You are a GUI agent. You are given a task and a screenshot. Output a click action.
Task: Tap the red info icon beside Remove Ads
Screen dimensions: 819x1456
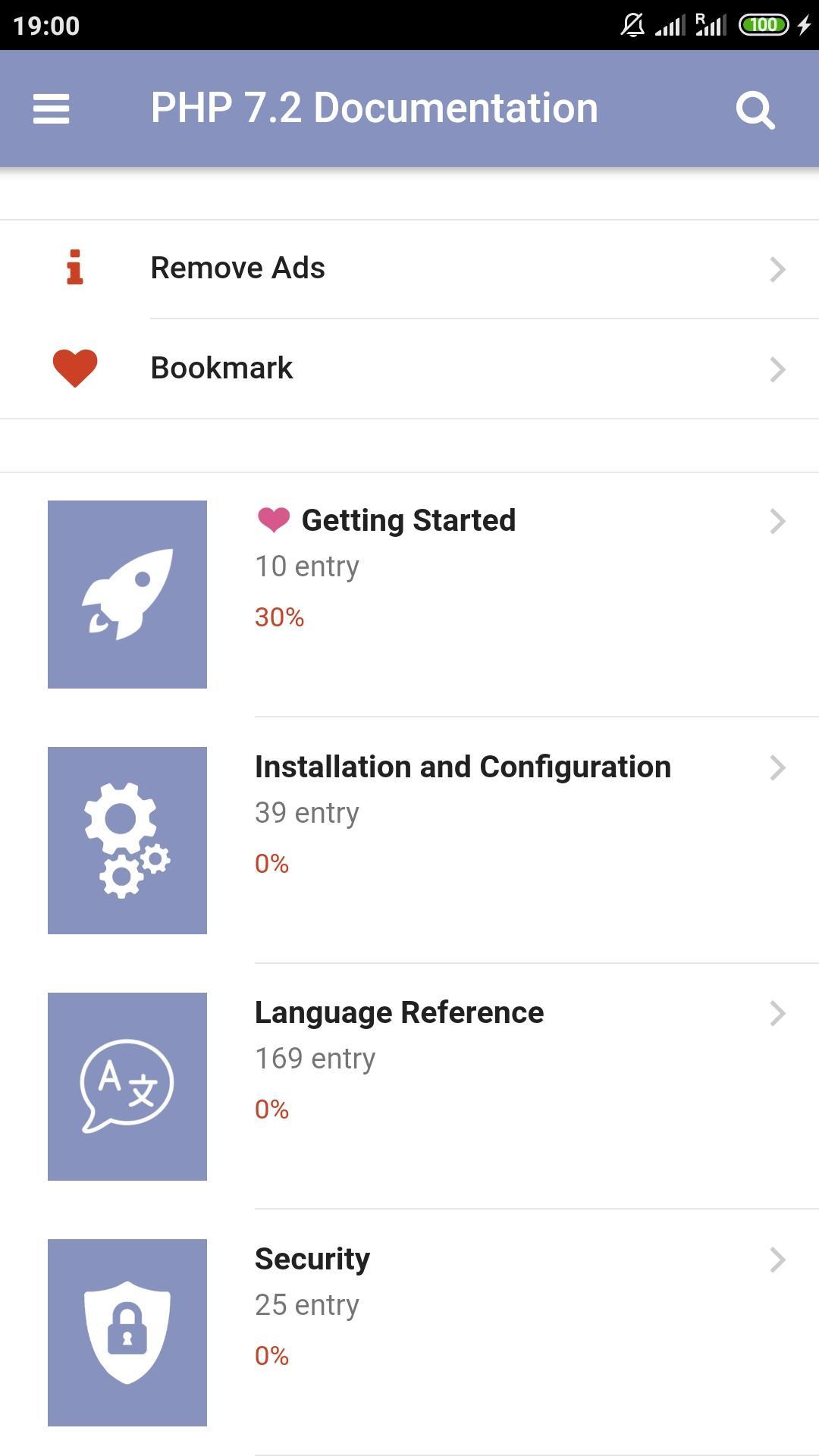[74, 268]
